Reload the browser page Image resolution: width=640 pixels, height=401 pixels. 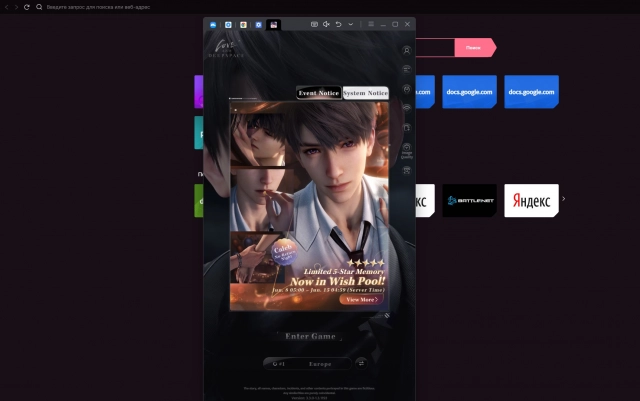27,7
